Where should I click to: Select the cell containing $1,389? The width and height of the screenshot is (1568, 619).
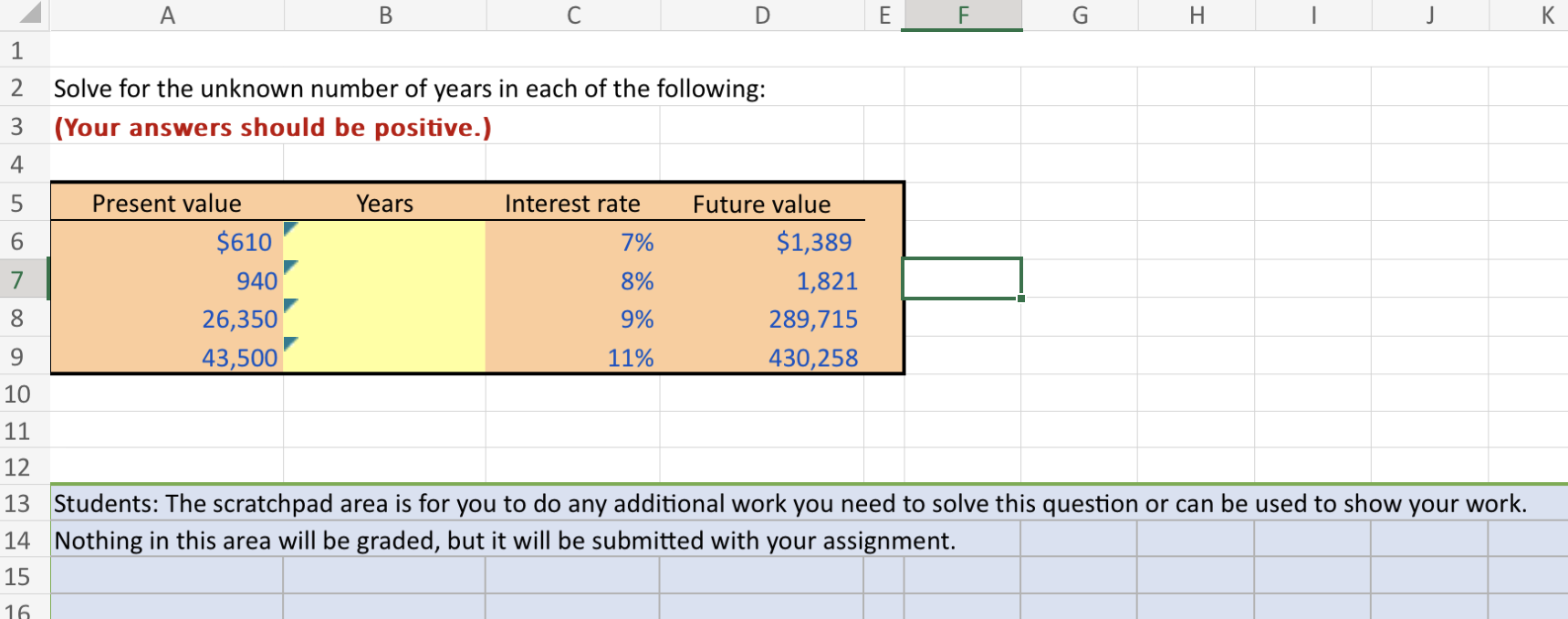762,241
